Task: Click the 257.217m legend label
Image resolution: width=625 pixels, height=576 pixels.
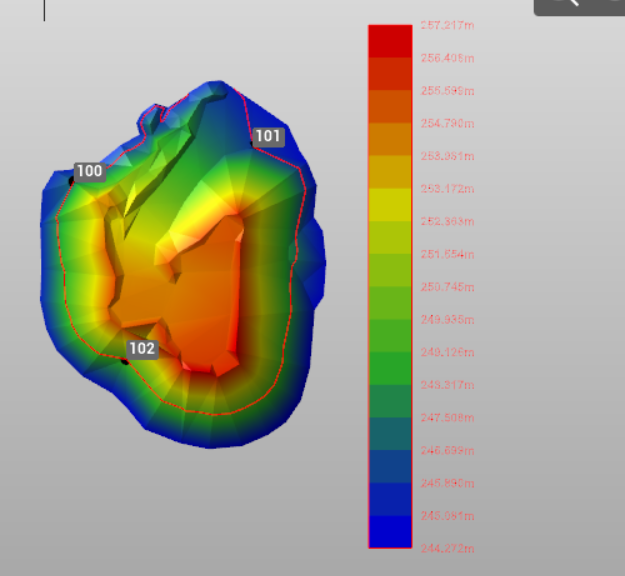Action: [x=447, y=25]
